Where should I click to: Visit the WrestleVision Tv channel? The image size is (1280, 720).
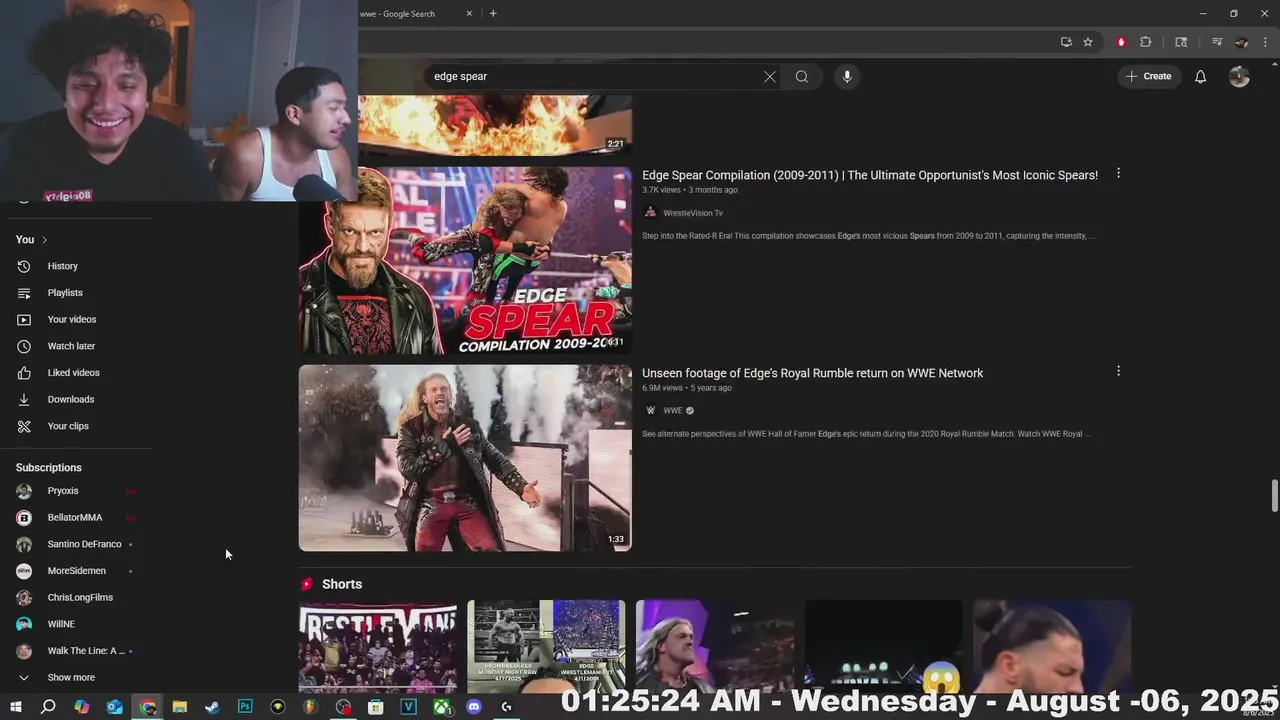click(692, 213)
